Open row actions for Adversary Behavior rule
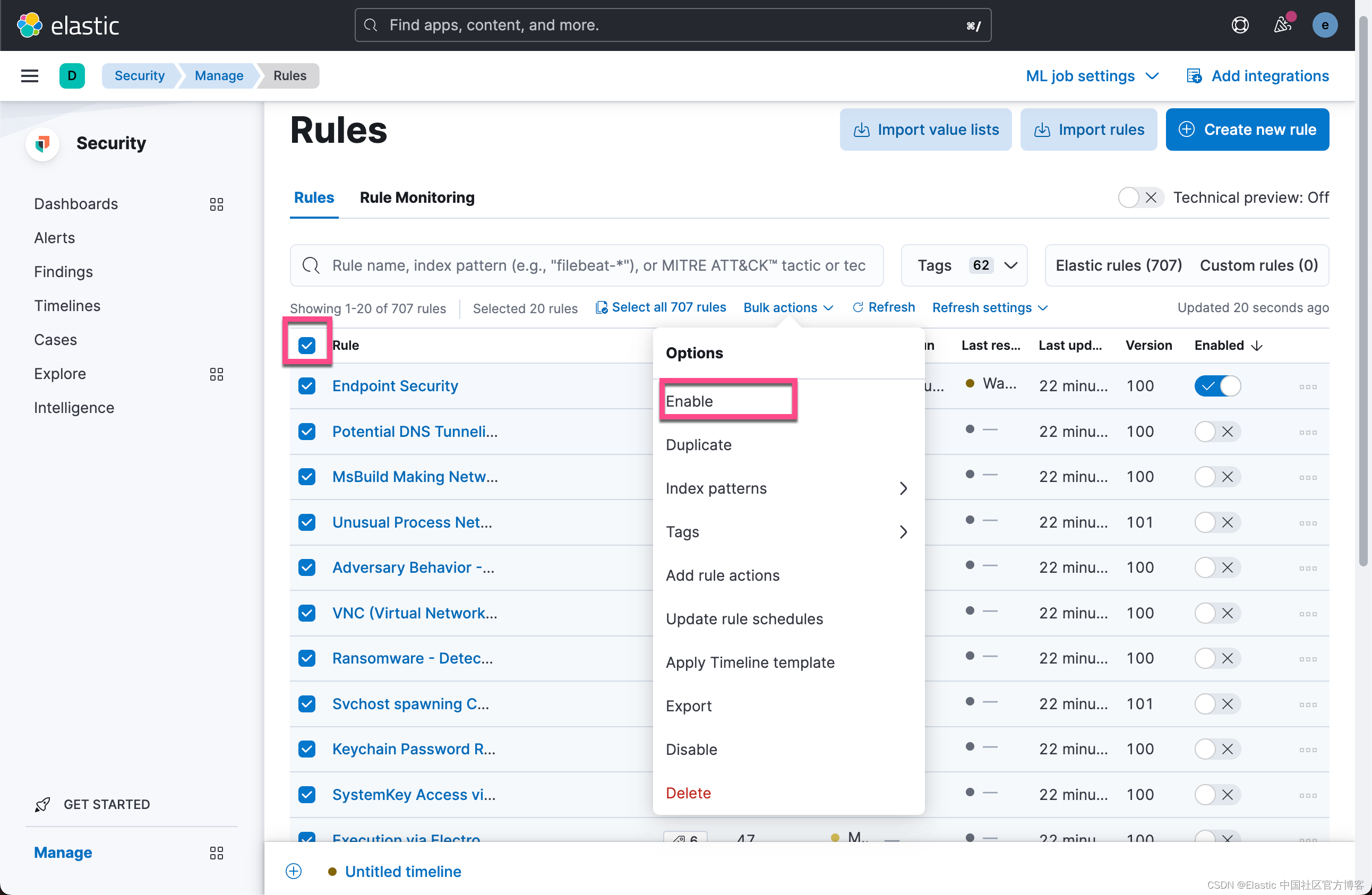 click(x=1307, y=568)
